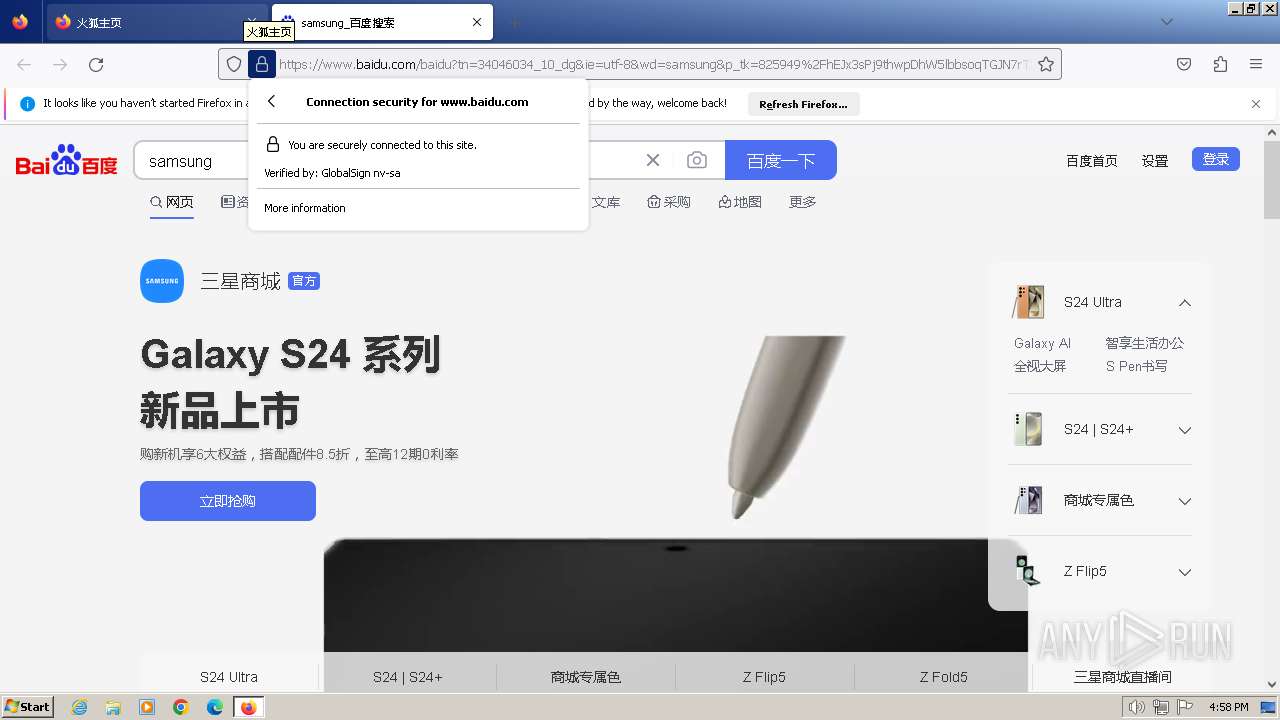
Task: Select the samsung_百度搜索 tab
Action: [x=382, y=22]
